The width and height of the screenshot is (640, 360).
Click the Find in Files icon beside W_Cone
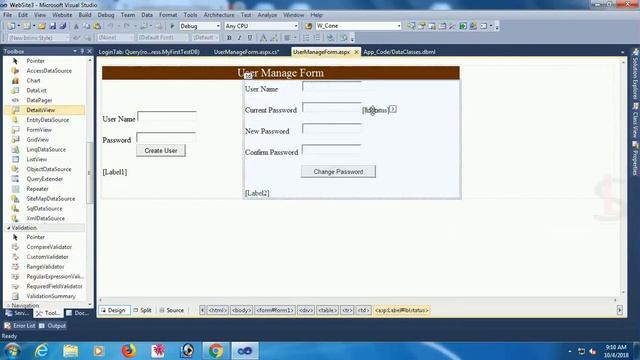pyautogui.click(x=308, y=26)
